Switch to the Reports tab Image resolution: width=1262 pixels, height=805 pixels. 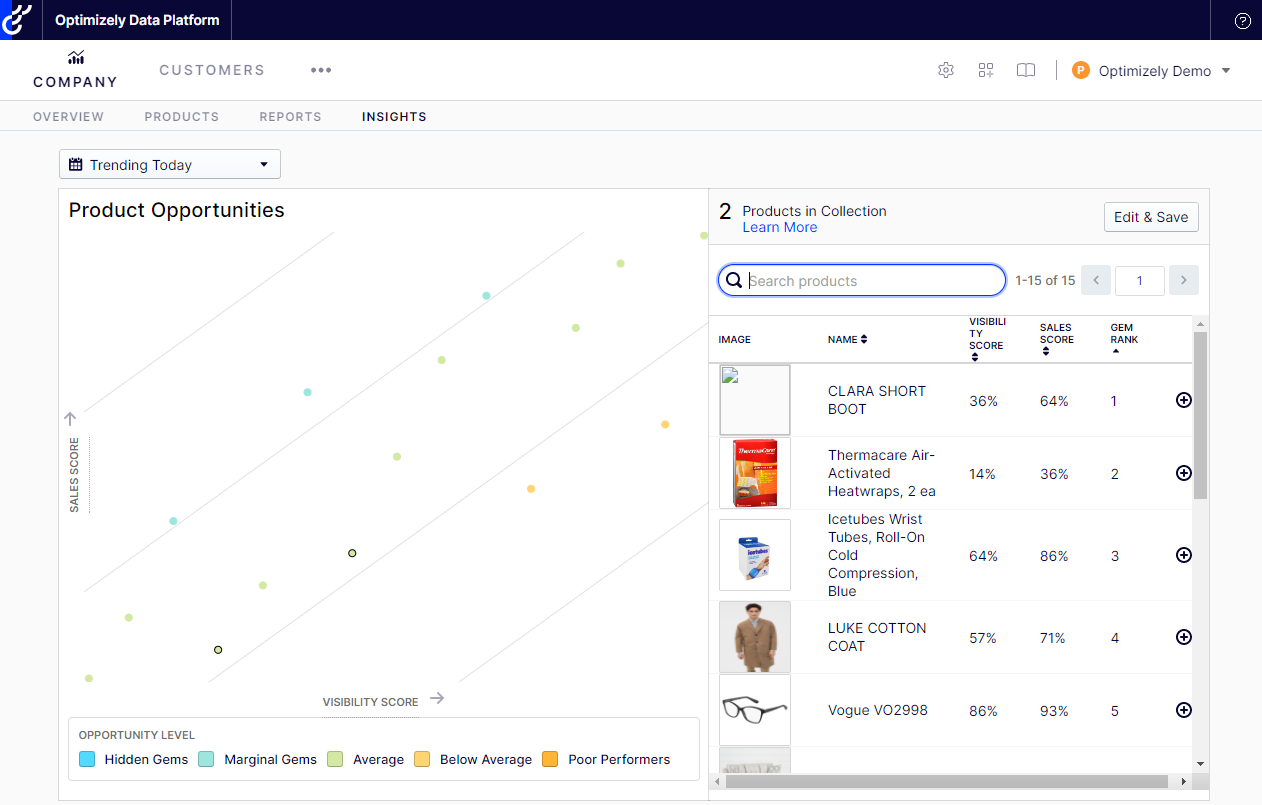point(290,117)
